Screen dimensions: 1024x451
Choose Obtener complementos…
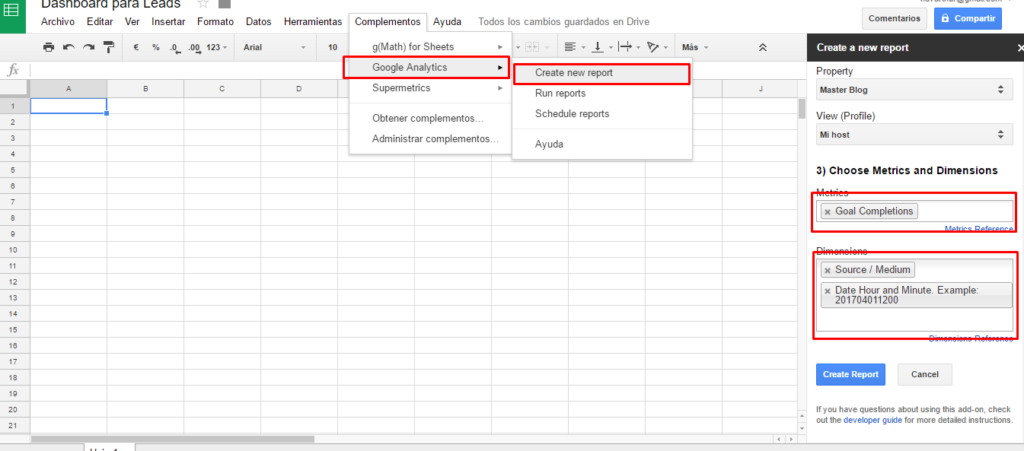pyautogui.click(x=430, y=118)
